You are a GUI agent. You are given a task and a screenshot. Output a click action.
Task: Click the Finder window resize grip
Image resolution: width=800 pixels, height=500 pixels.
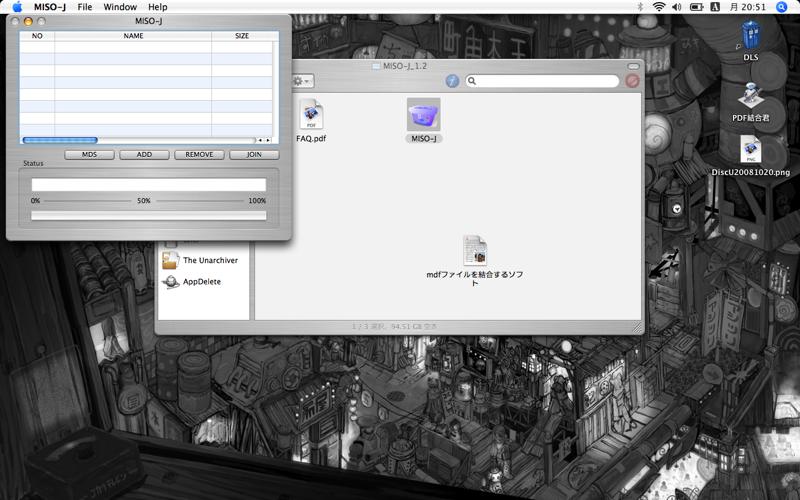point(638,328)
